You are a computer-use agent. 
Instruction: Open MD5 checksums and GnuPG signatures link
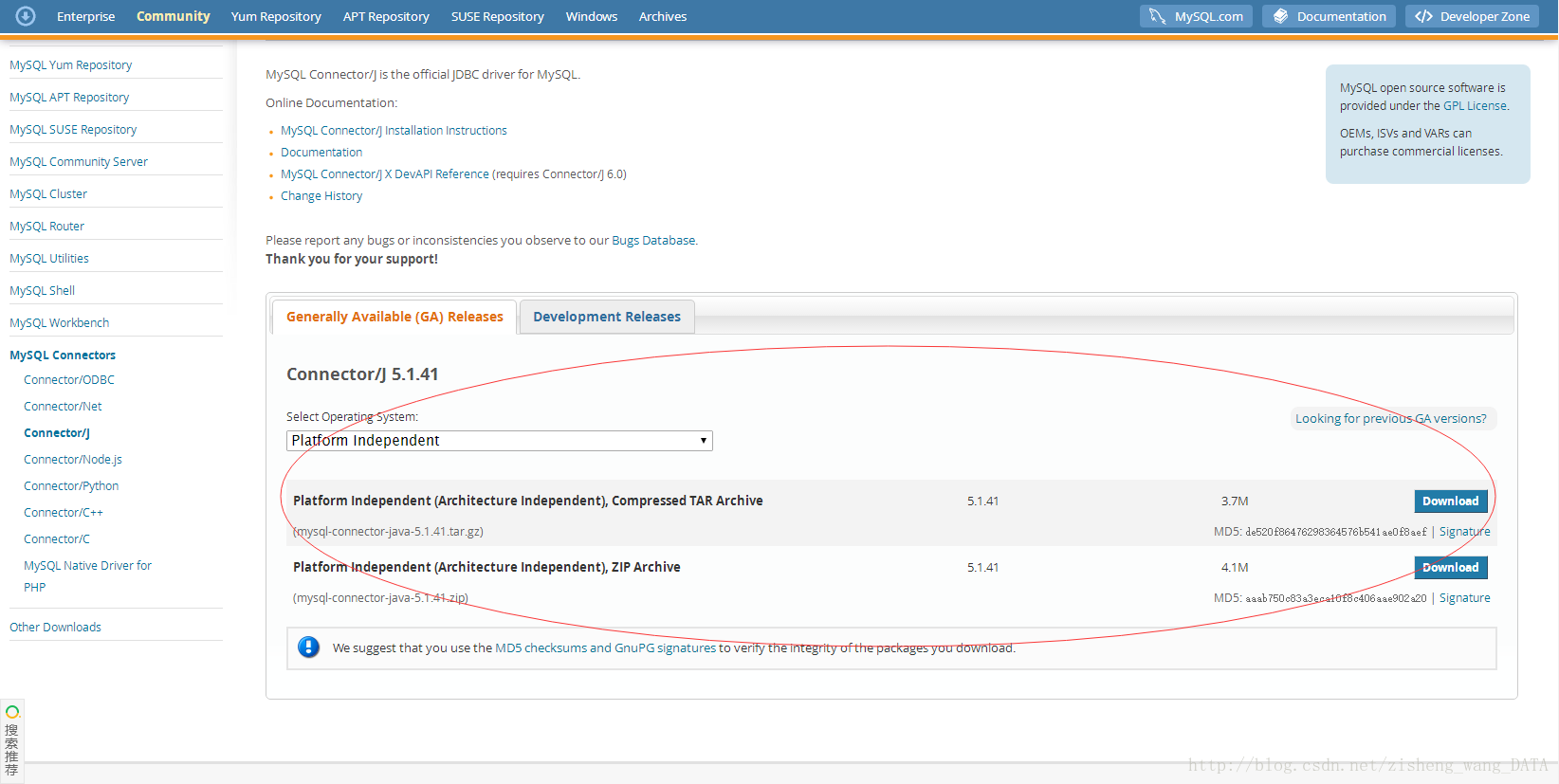tap(605, 648)
